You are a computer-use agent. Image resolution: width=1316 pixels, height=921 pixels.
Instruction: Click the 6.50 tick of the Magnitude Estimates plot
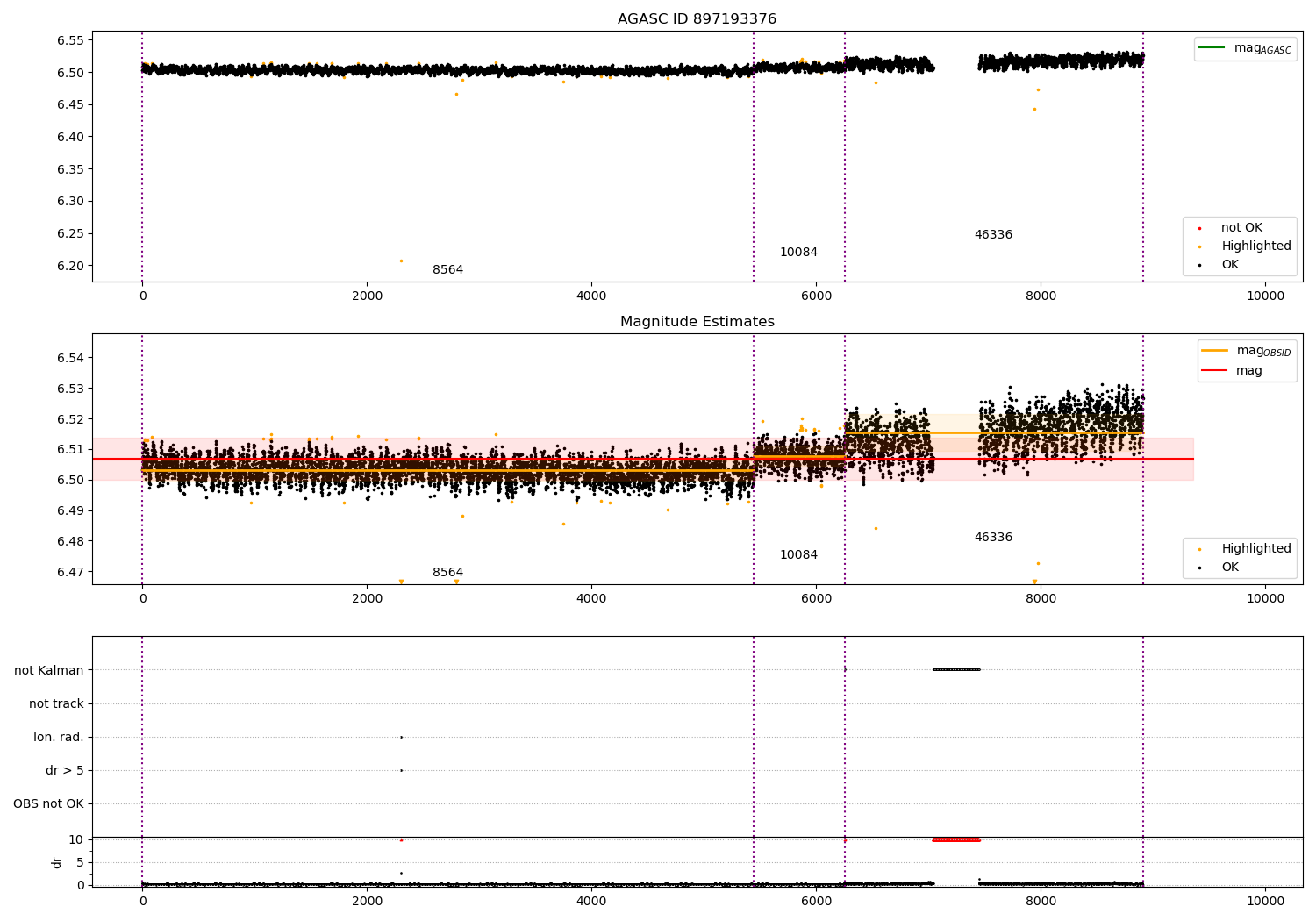coord(70,481)
